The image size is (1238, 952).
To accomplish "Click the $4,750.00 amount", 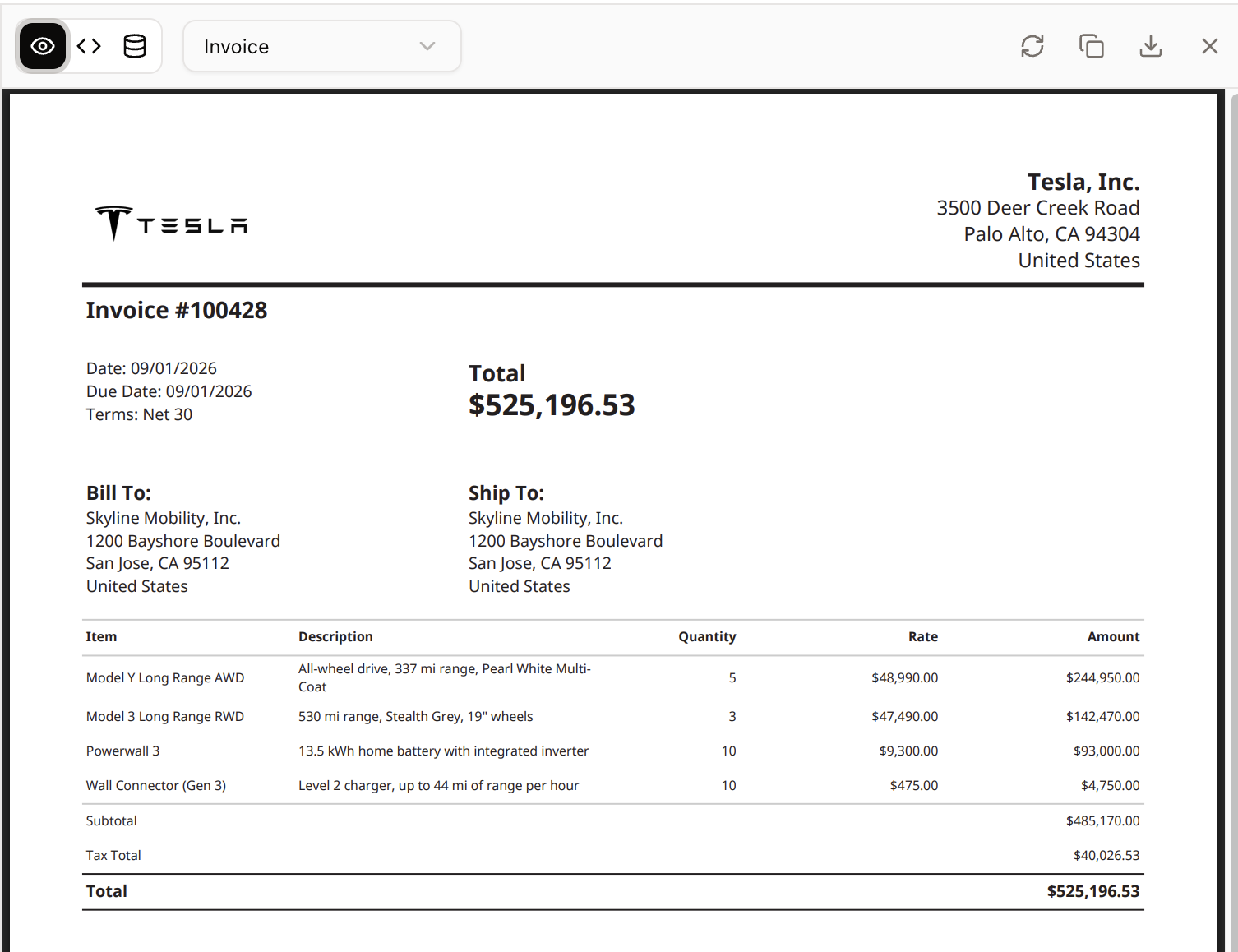I will coord(1110,785).
